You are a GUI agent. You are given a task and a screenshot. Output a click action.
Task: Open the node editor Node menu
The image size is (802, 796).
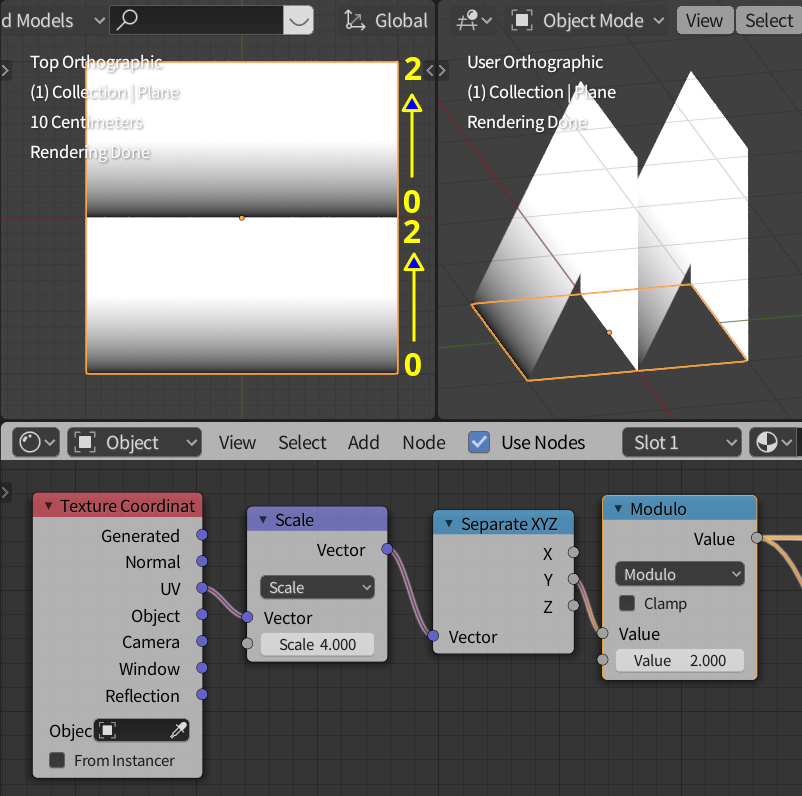(424, 442)
